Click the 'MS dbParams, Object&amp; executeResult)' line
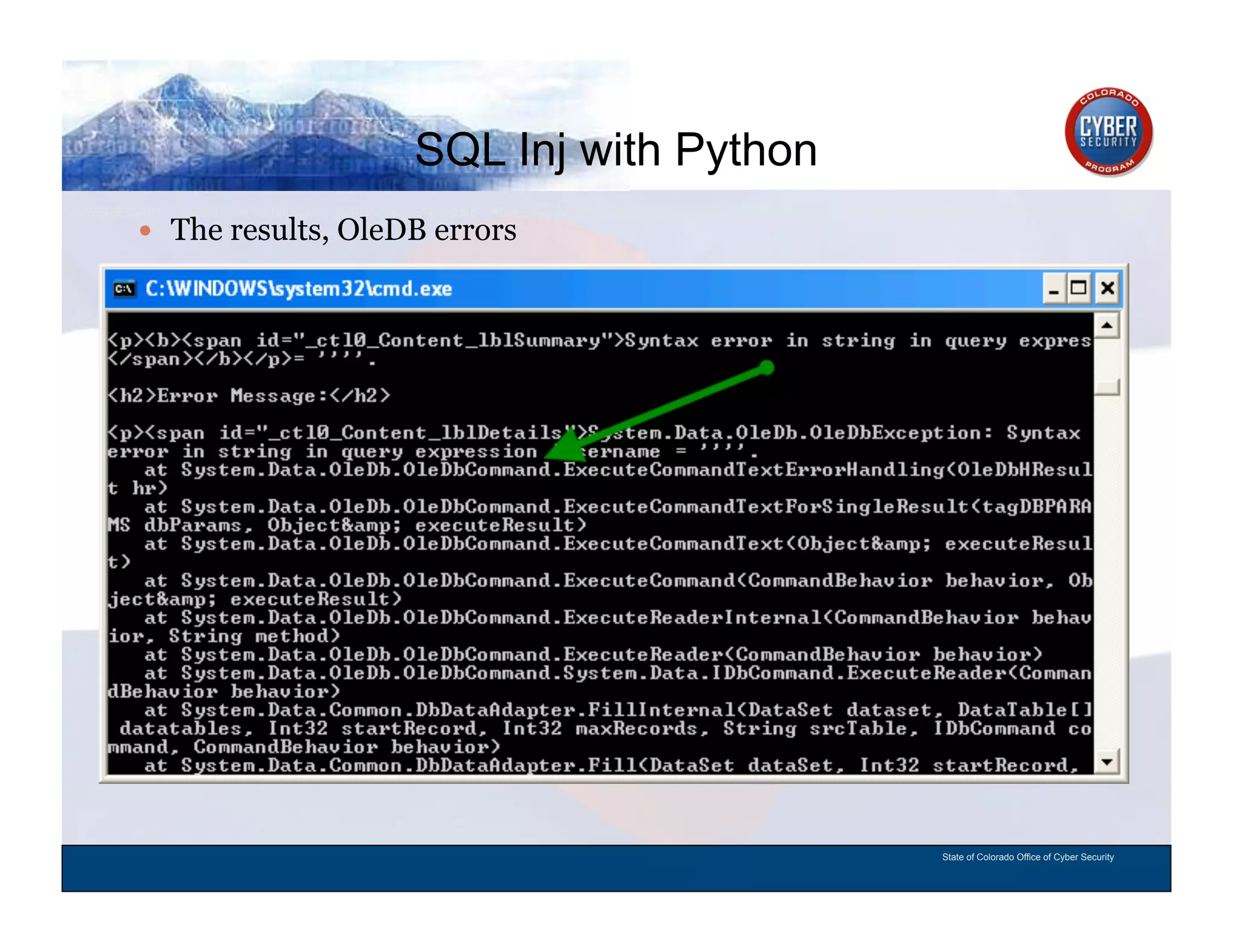This screenshot has width=1233, height=952. [x=347, y=525]
